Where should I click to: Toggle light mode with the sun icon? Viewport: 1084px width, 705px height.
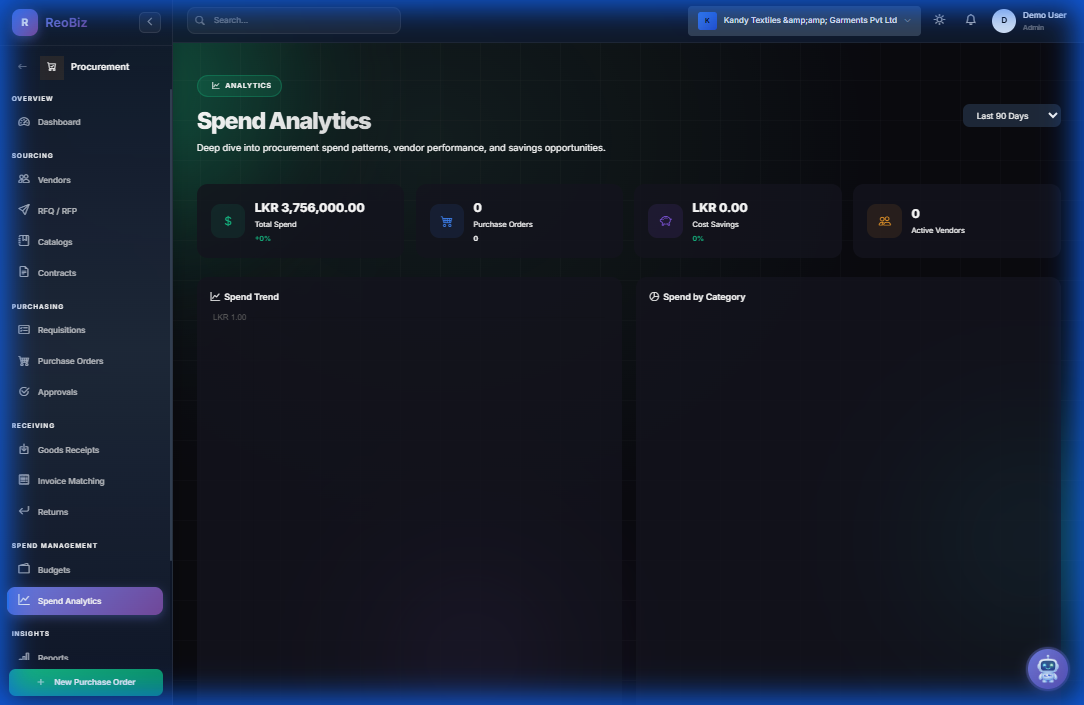point(938,19)
